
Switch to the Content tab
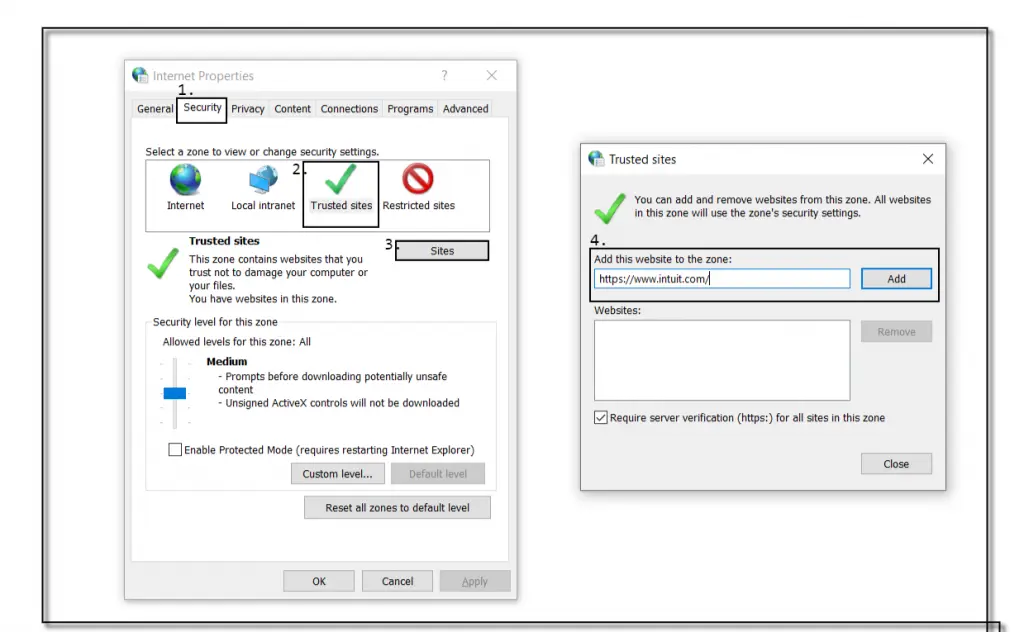click(293, 109)
